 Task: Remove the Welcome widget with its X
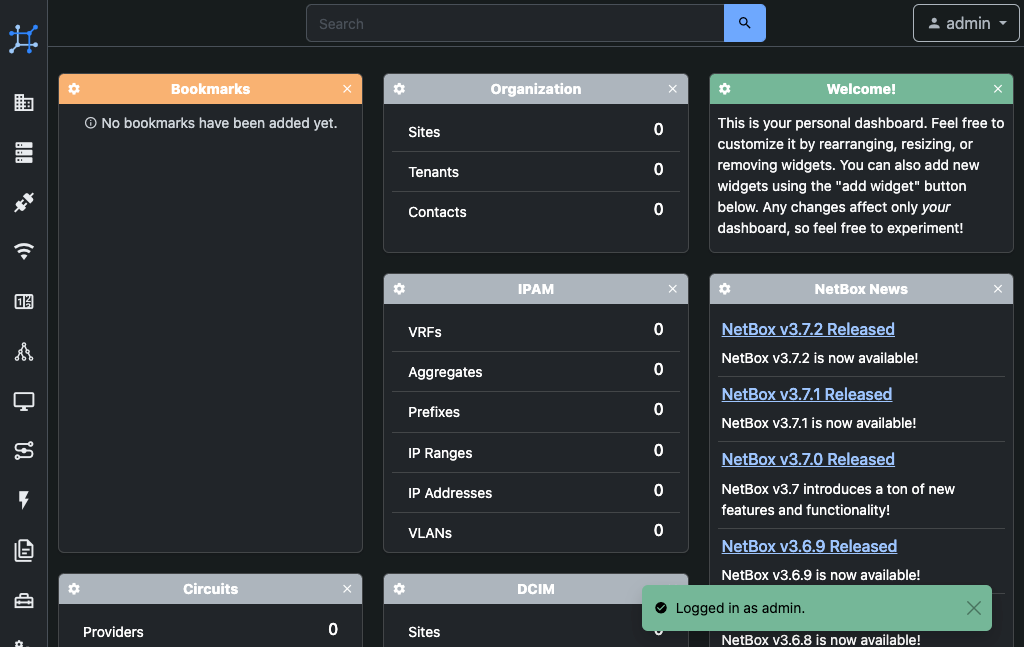point(998,89)
